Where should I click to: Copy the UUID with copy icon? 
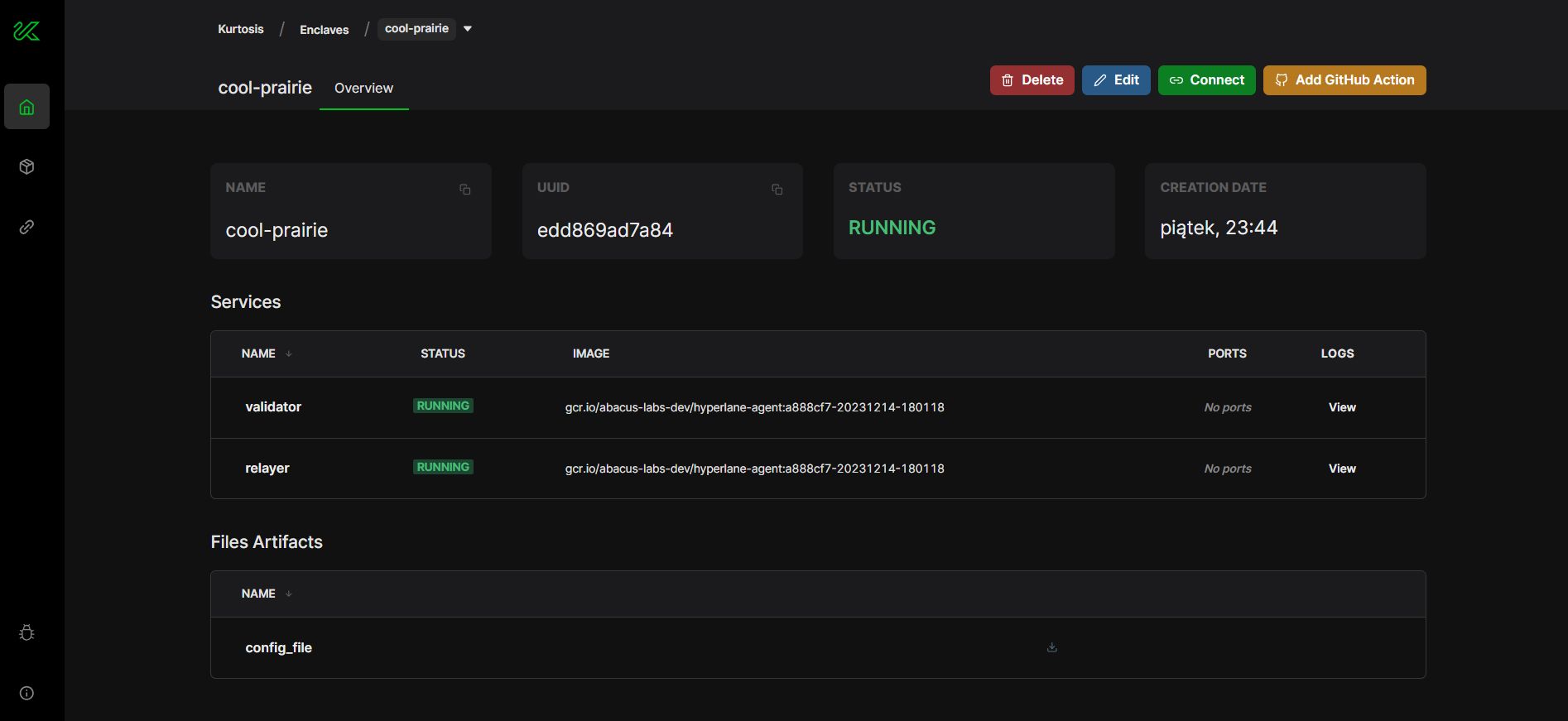[777, 190]
